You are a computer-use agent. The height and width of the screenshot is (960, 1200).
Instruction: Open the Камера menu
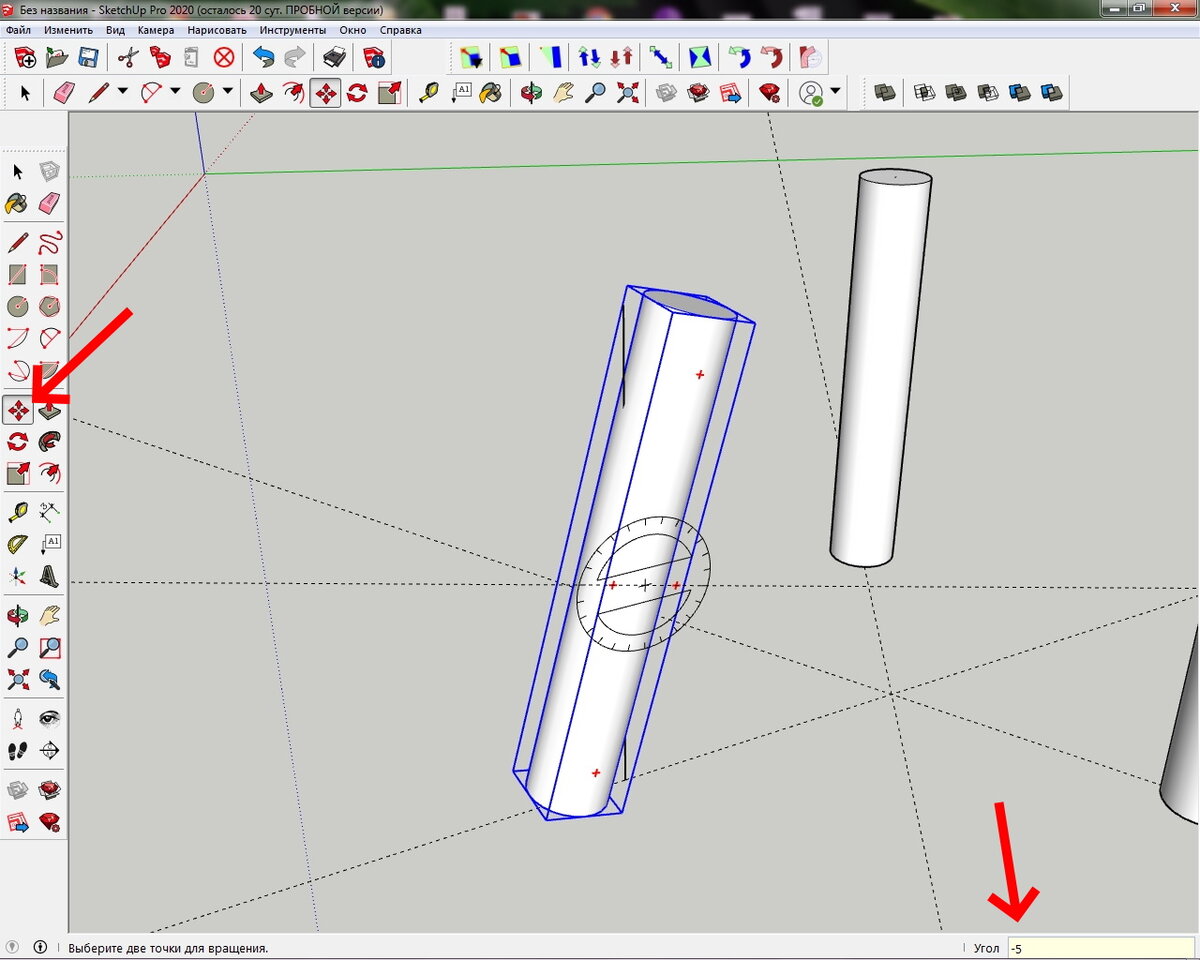pyautogui.click(x=155, y=30)
